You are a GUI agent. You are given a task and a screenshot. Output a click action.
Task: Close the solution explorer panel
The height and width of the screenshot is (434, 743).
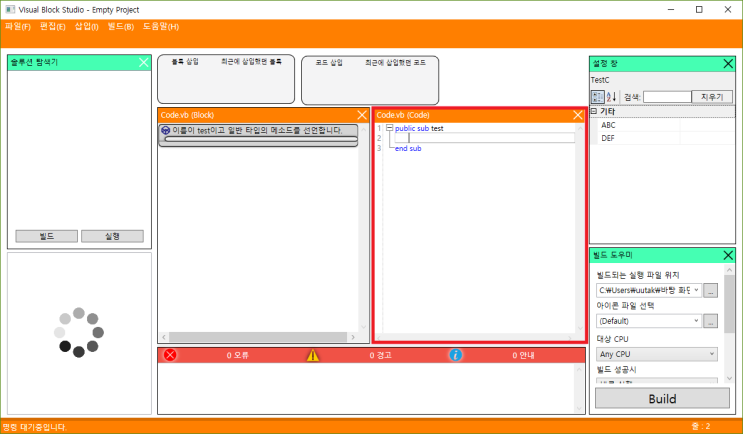tap(144, 63)
